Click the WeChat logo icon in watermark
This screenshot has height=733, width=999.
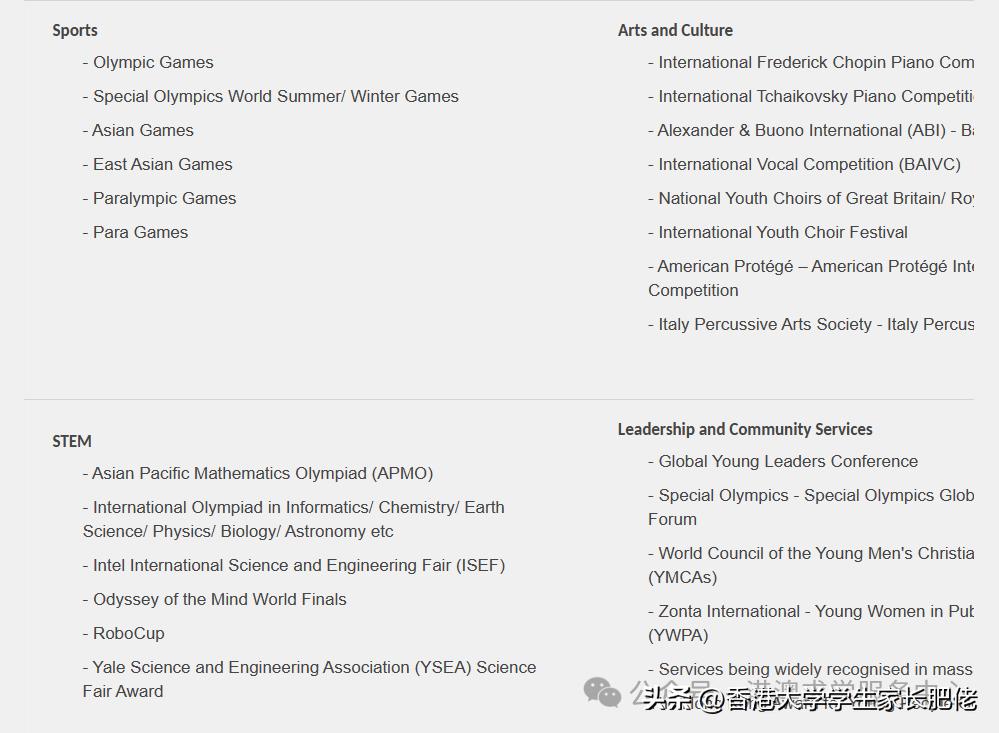coord(602,691)
